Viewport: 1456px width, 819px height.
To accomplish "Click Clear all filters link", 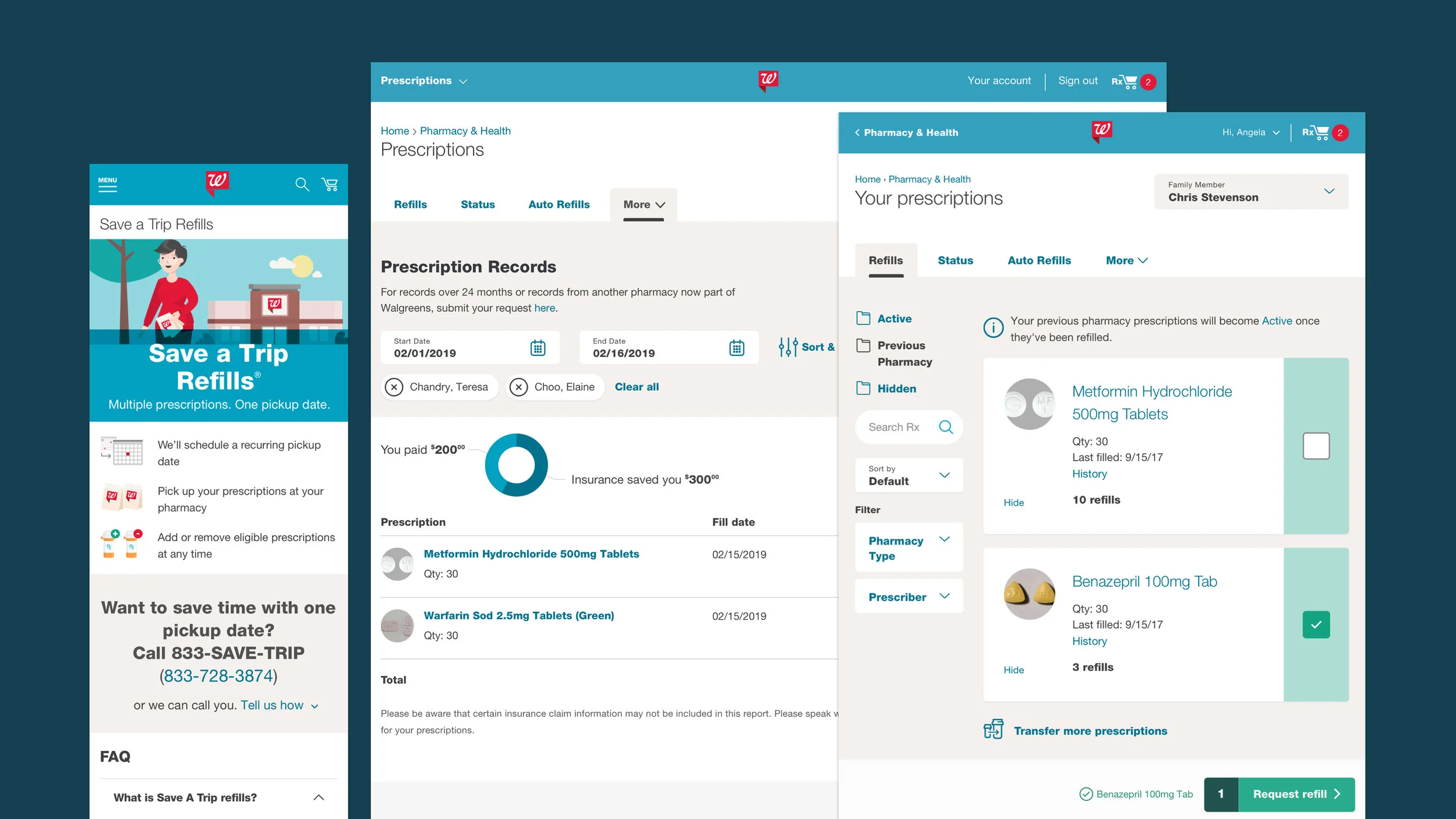I will [x=637, y=387].
